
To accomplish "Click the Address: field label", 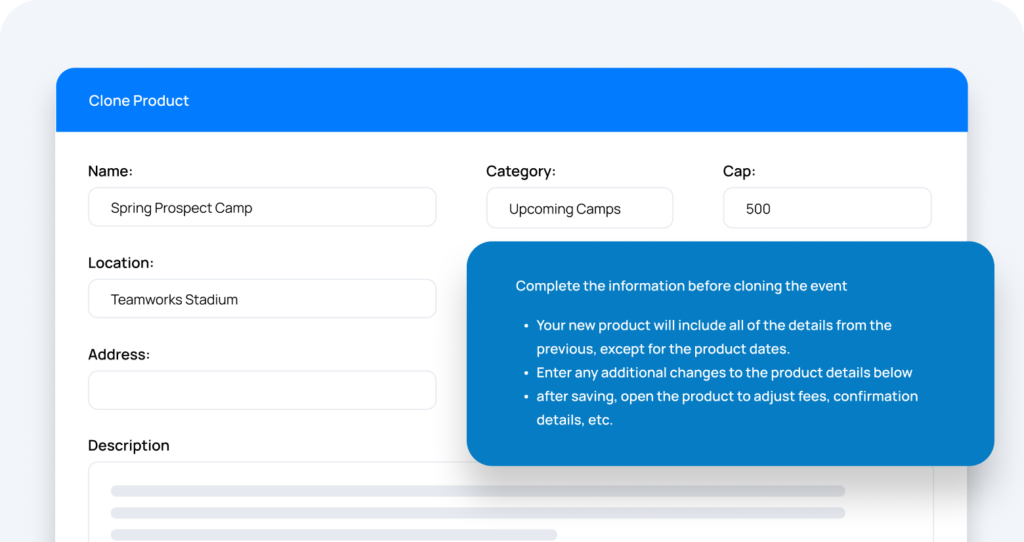I will click(x=119, y=354).
